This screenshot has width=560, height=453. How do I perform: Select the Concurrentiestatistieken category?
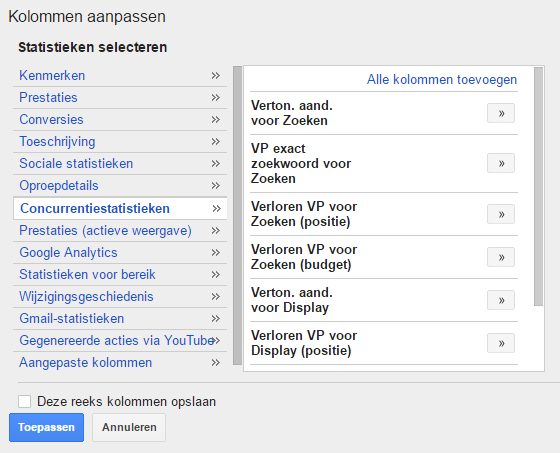(x=120, y=208)
